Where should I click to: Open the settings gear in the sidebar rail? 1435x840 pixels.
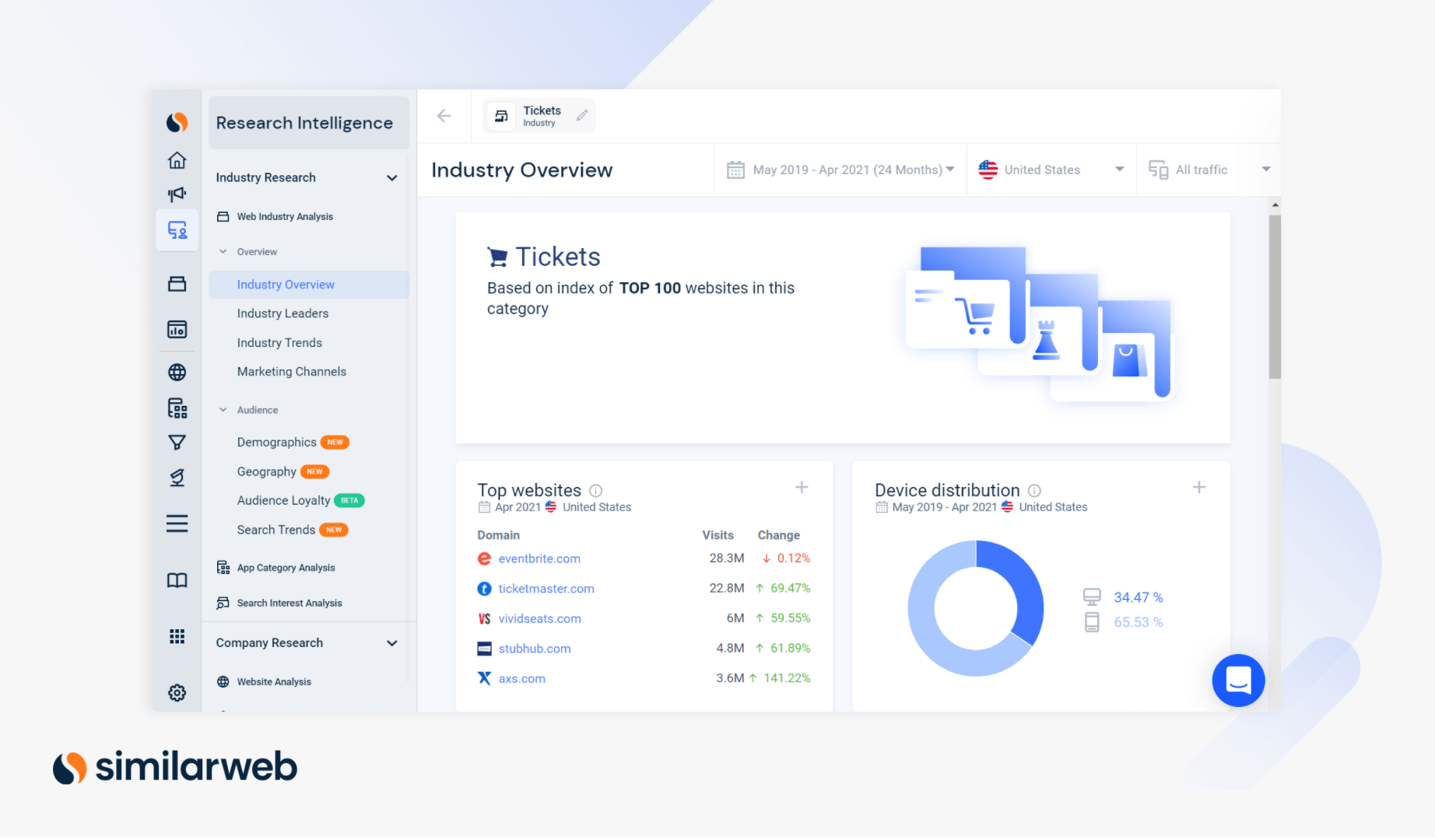[x=177, y=693]
